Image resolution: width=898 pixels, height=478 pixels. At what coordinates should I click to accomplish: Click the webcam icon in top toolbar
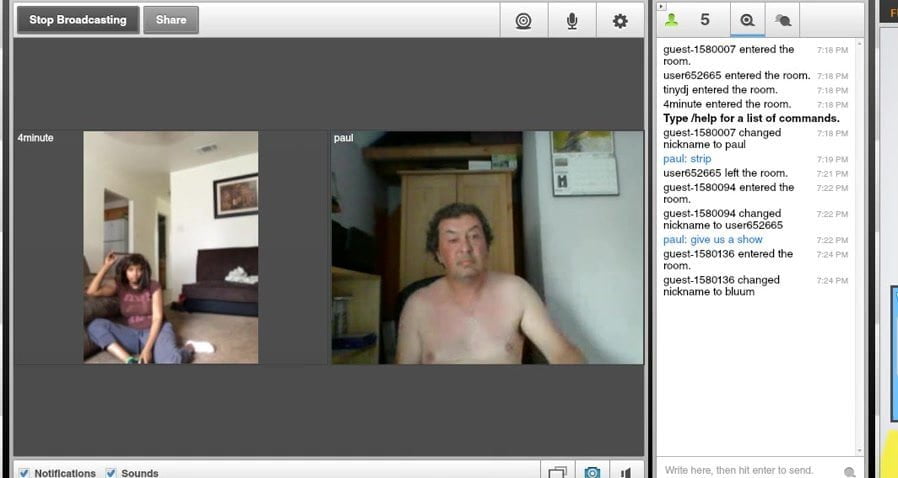point(522,20)
